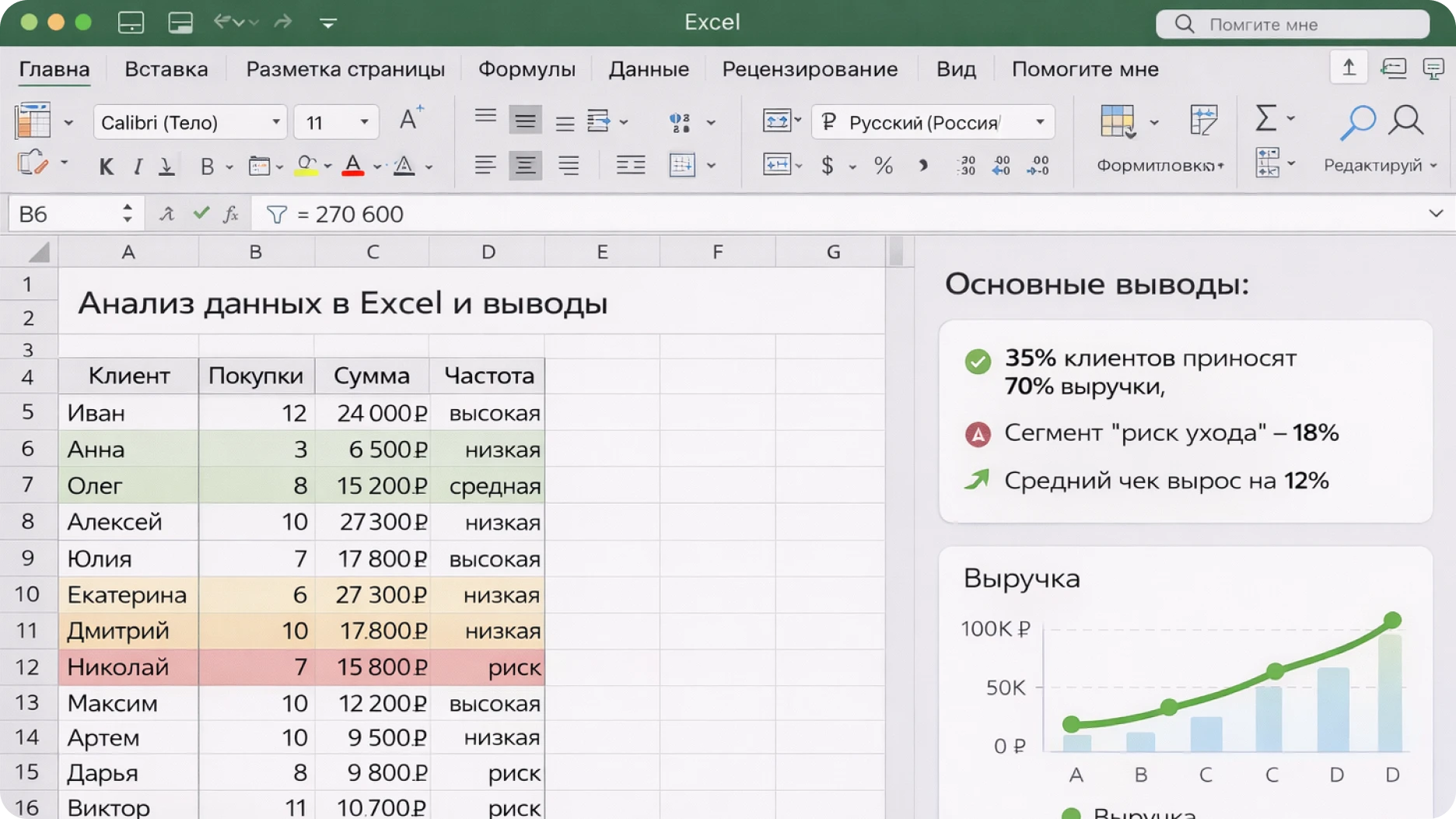The height and width of the screenshot is (819, 1456).
Task: Click the AutoSum sigma icon
Action: point(1265,119)
